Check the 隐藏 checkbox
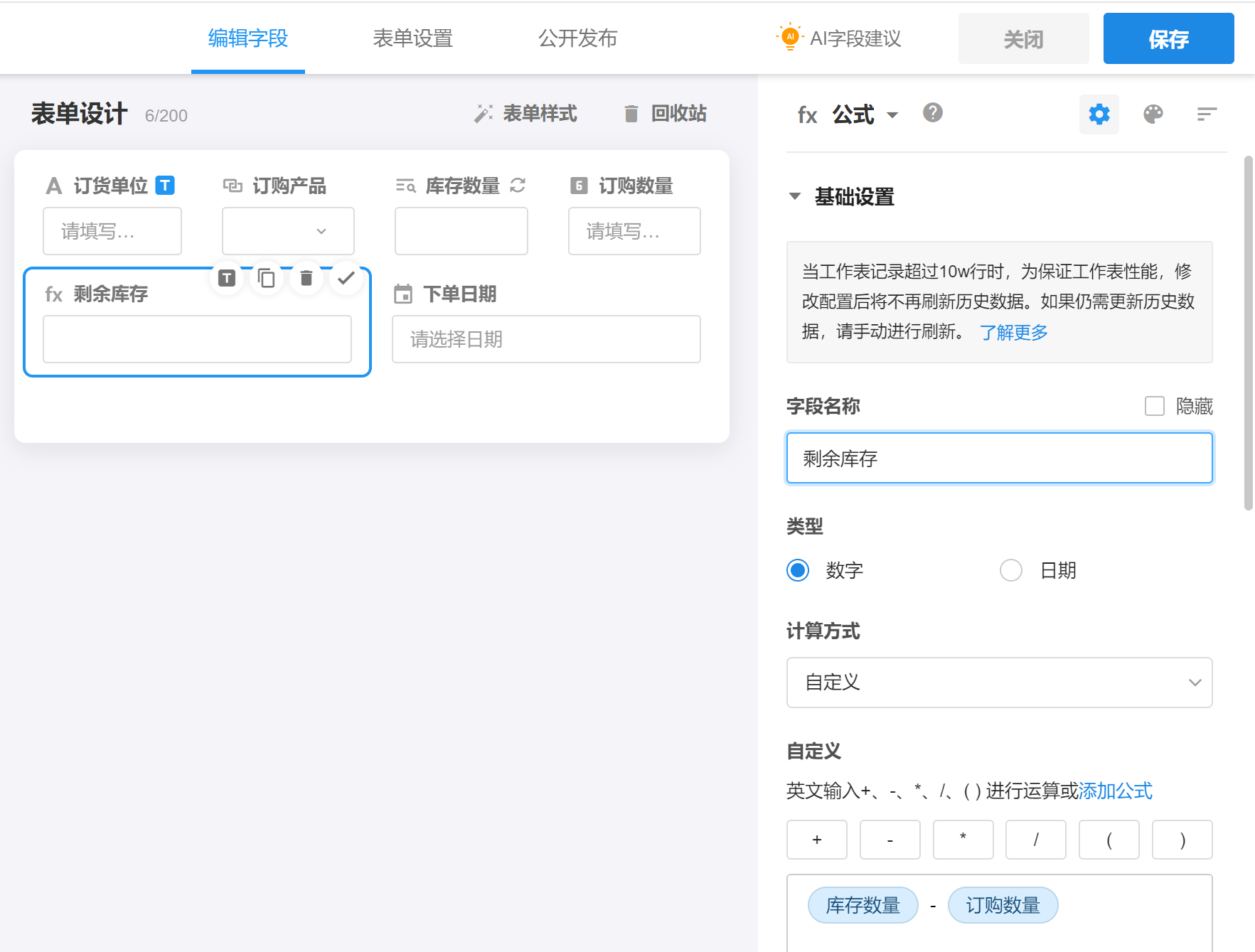Image resolution: width=1255 pixels, height=952 pixels. click(x=1154, y=406)
